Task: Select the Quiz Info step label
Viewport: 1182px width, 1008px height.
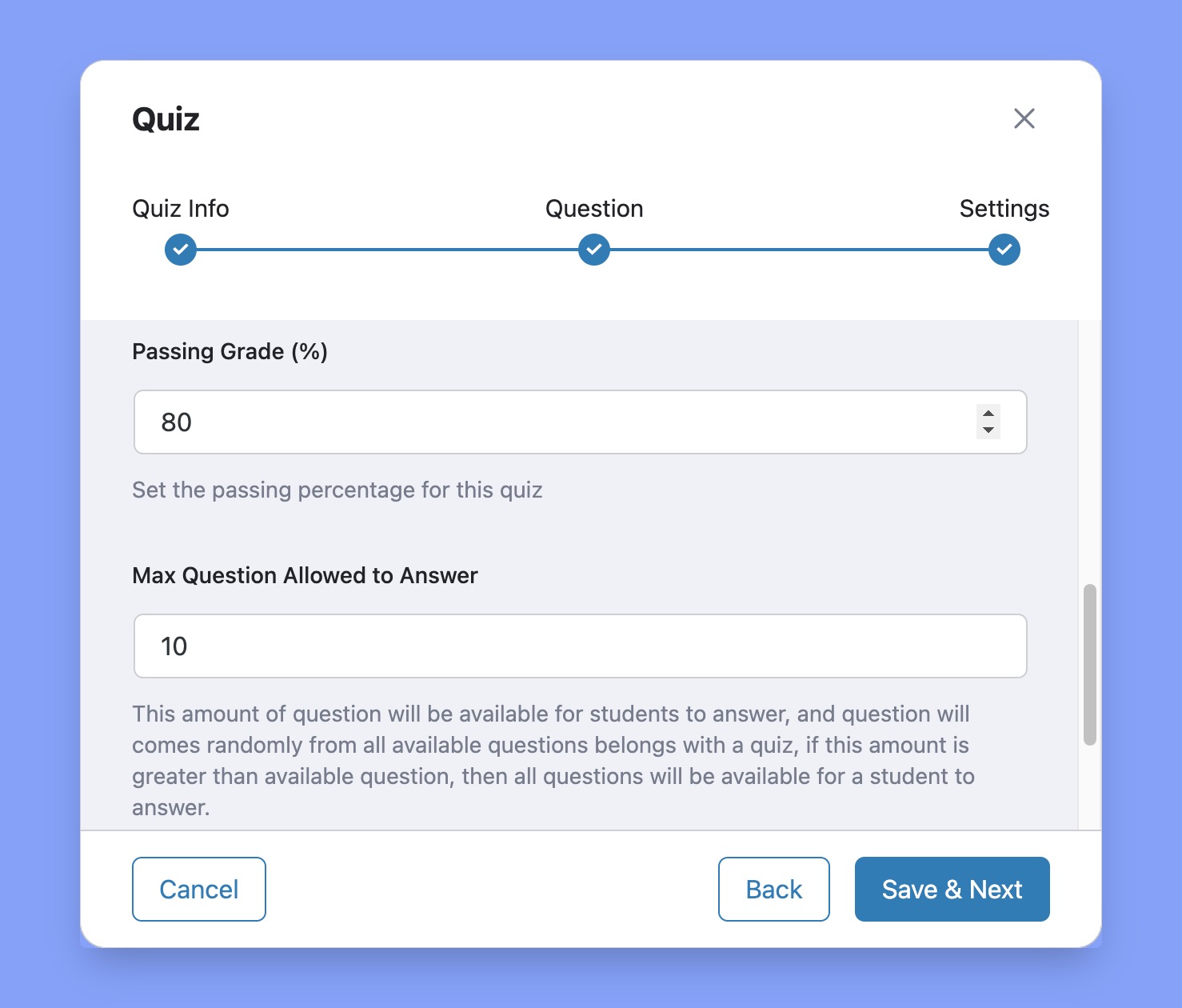Action: 179,208
